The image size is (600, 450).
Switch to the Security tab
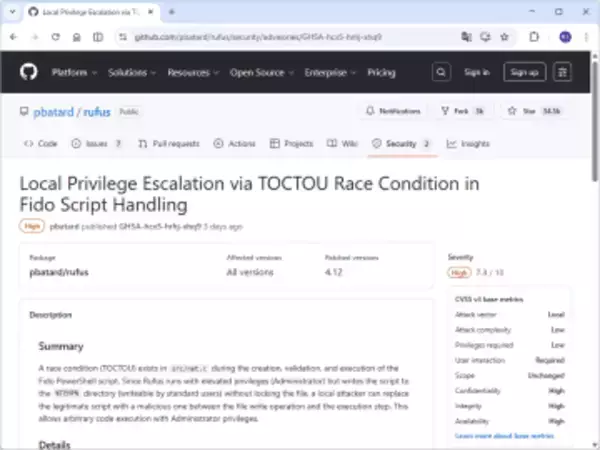[x=403, y=143]
